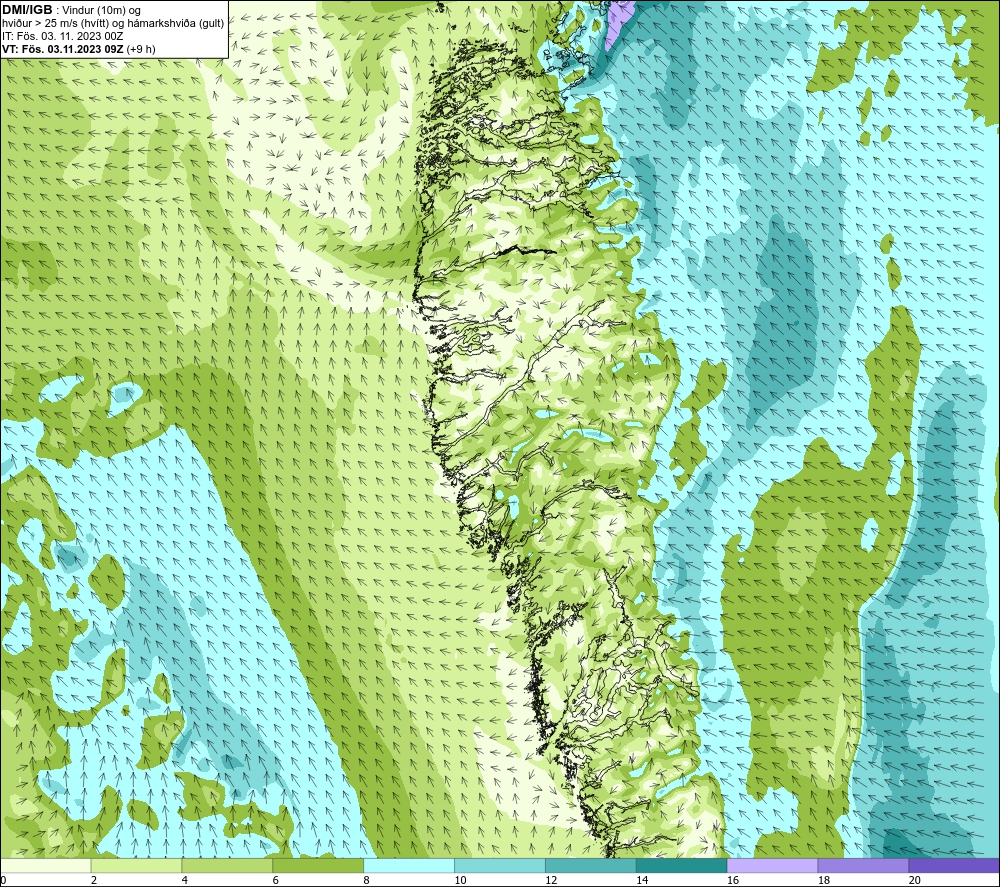Viewport: 1000px width, 887px height.
Task: Click the legend label "8"
Action: (x=367, y=880)
